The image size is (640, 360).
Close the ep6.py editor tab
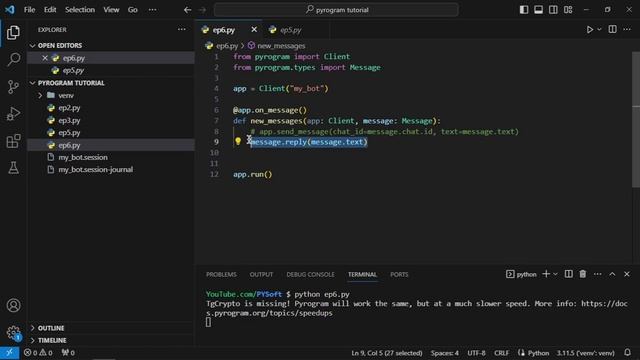click(254, 30)
